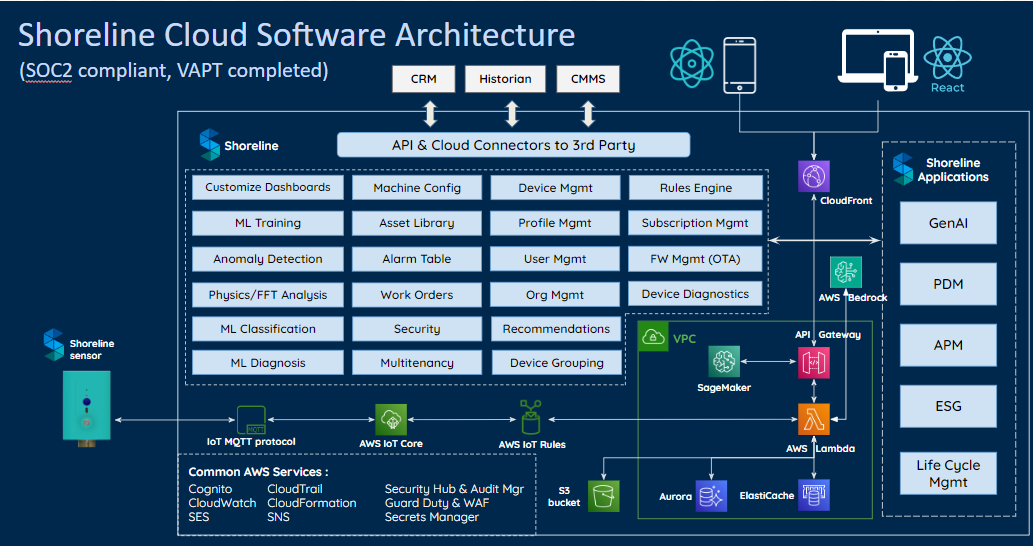The width and height of the screenshot is (1033, 546).
Task: Click the Security module
Action: 417,329
